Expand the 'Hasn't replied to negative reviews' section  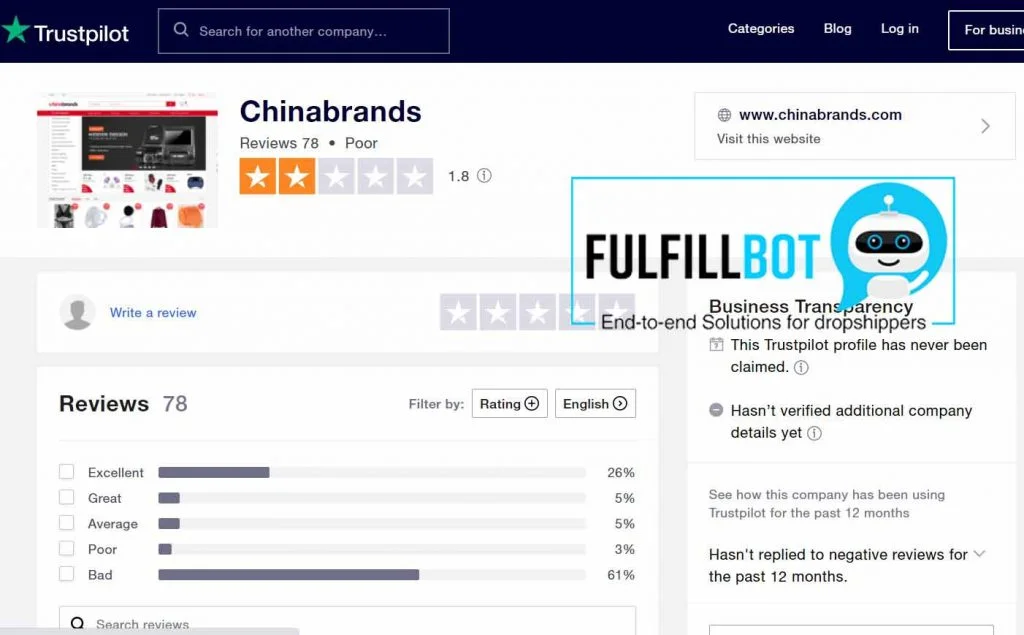(979, 554)
